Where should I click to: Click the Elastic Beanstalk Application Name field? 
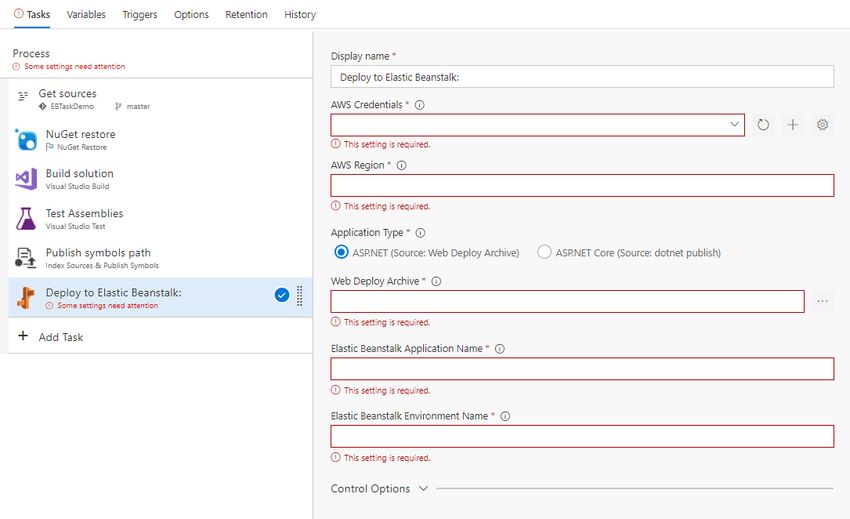pyautogui.click(x=582, y=369)
